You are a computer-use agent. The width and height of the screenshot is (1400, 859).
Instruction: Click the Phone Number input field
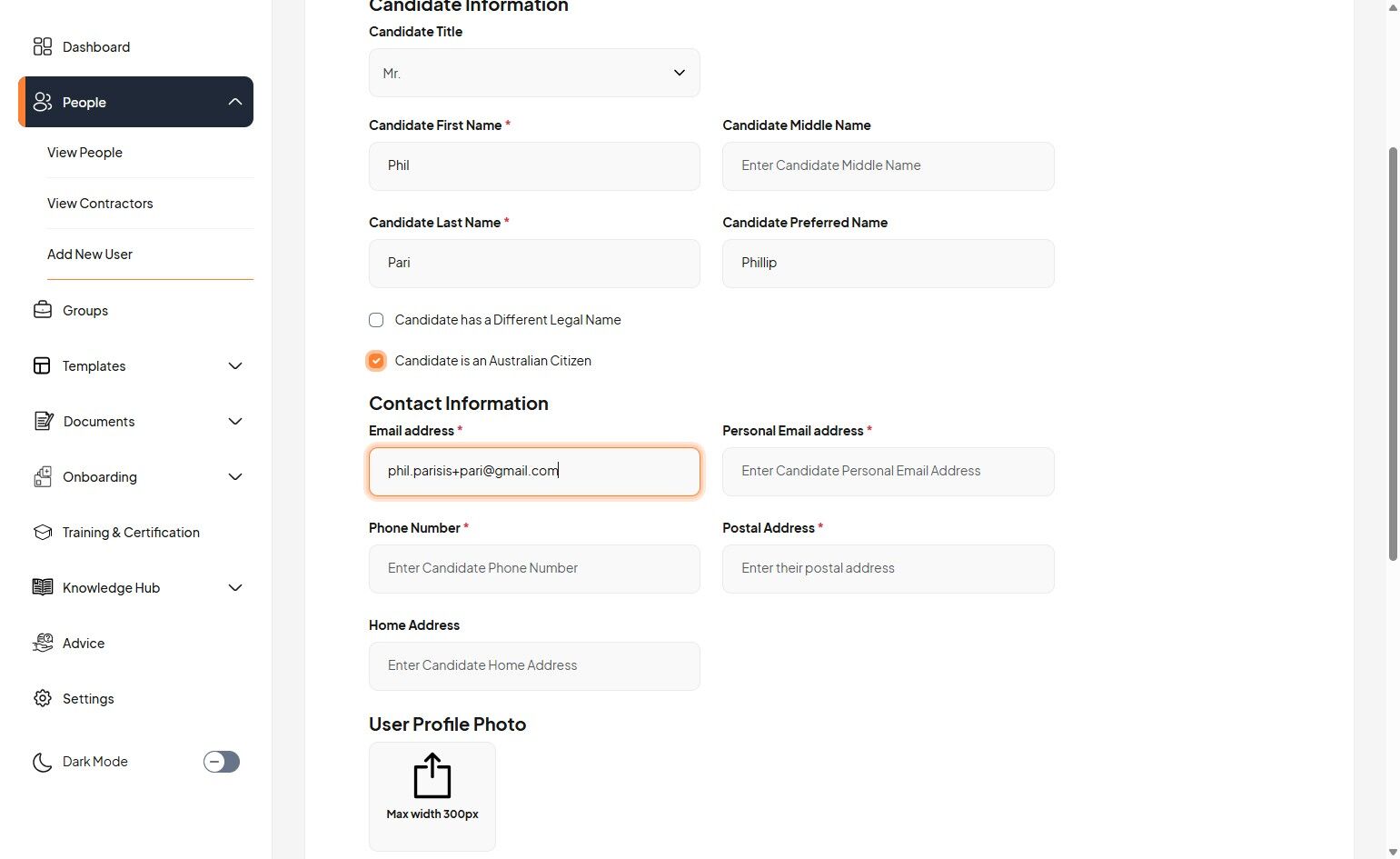click(534, 569)
